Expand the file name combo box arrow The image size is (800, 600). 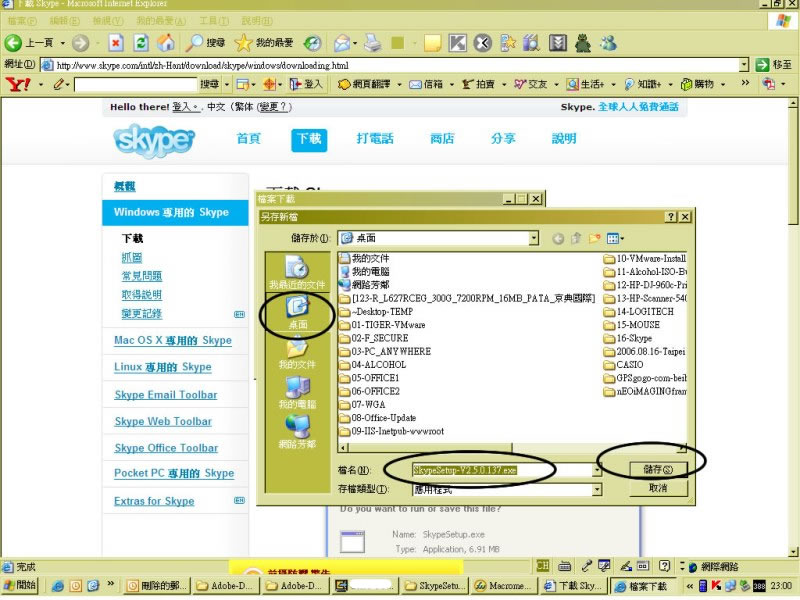(596, 470)
